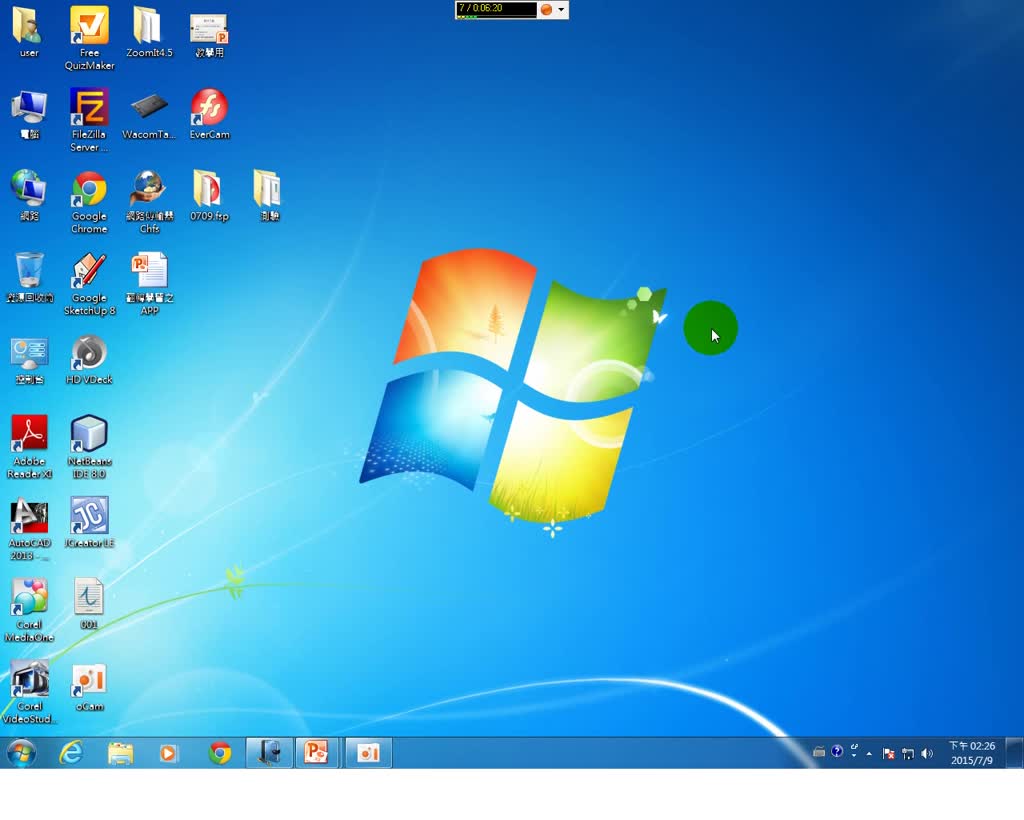This screenshot has height=820, width=1024.
Task: Open the Network desktop icon
Action: (x=29, y=196)
